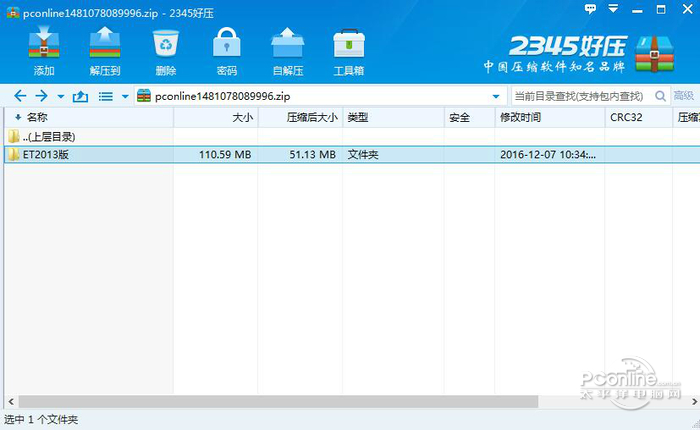This screenshot has width=700, height=430.
Task: Click the 选中 1 个文件夹 status text
Action: (x=41, y=420)
